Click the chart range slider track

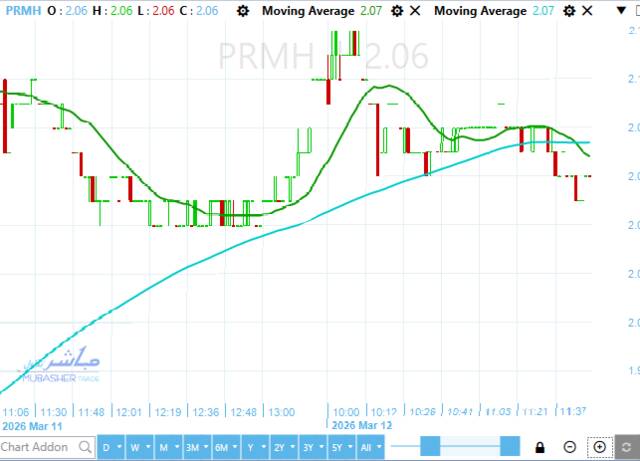coord(470,447)
